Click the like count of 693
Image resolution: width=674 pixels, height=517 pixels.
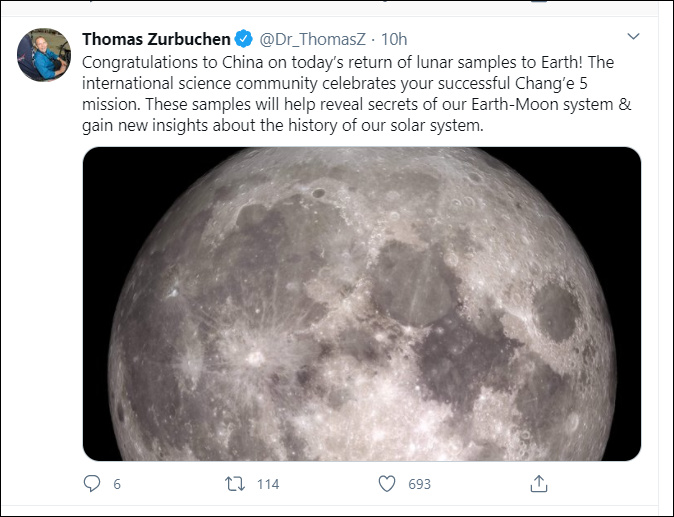tap(420, 484)
